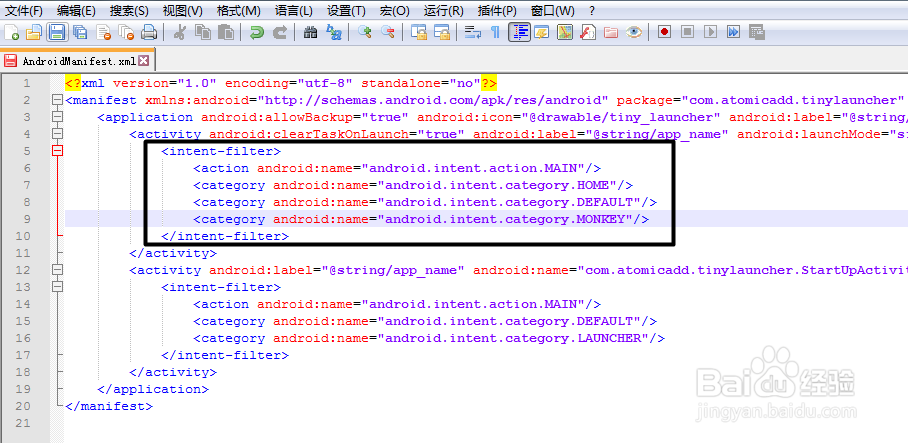Open Find with the binoculars icon

pyautogui.click(x=310, y=32)
